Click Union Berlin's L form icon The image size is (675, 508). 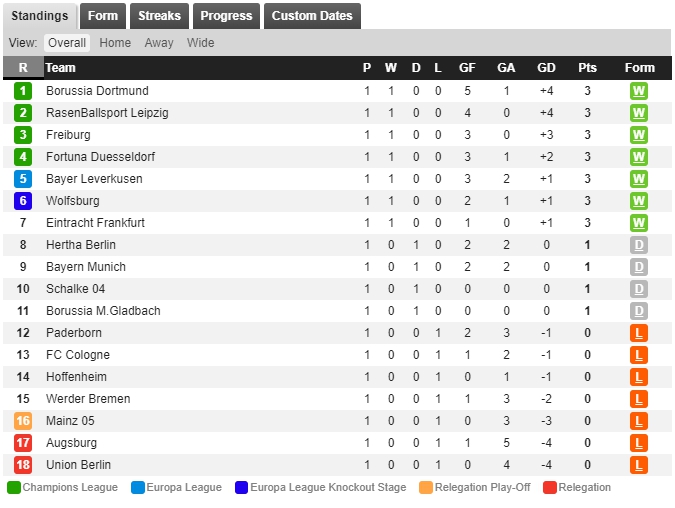coord(639,465)
